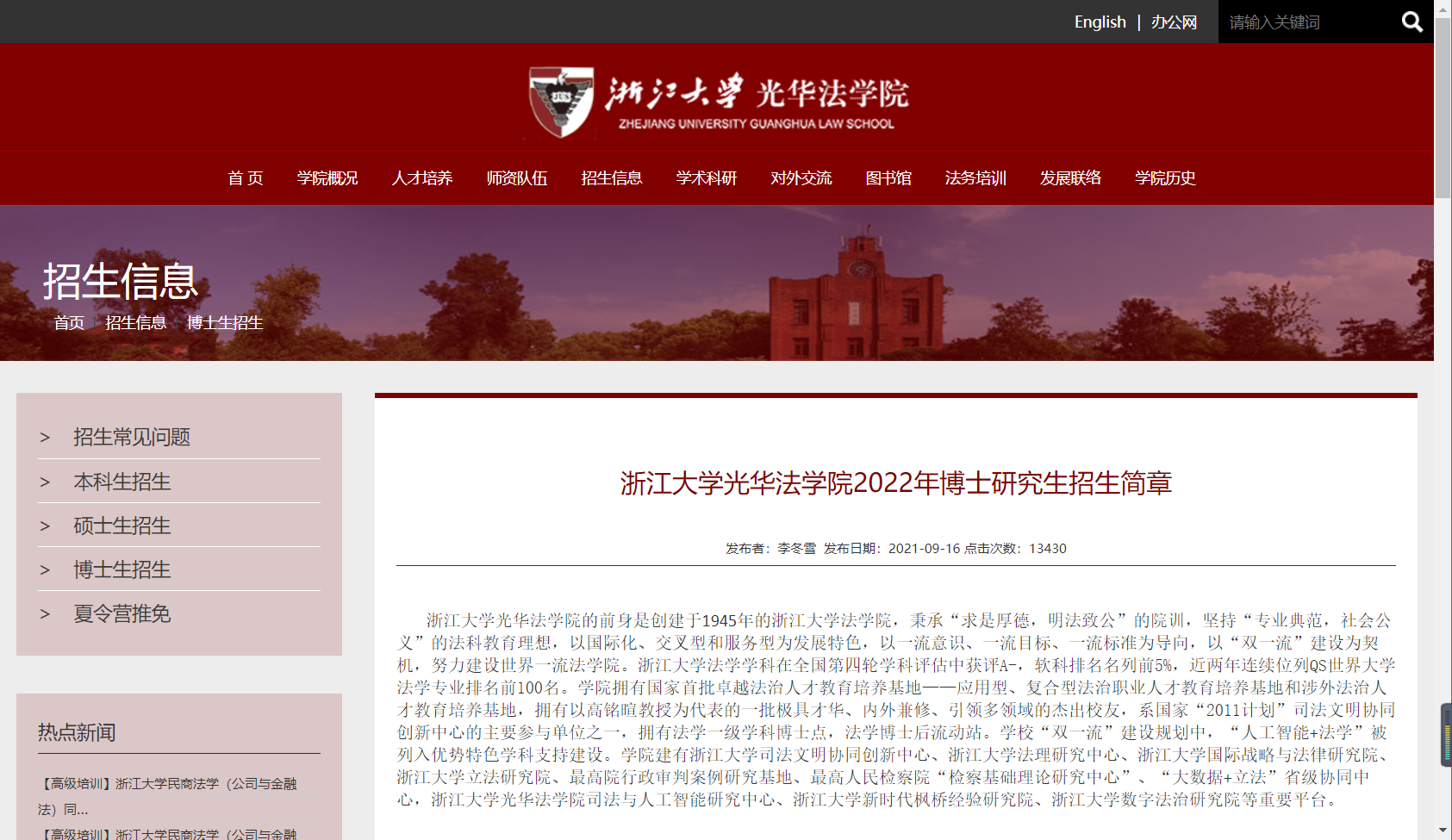Open the 学术科研 navigation menu
This screenshot has height=840, width=1452.
pos(707,178)
